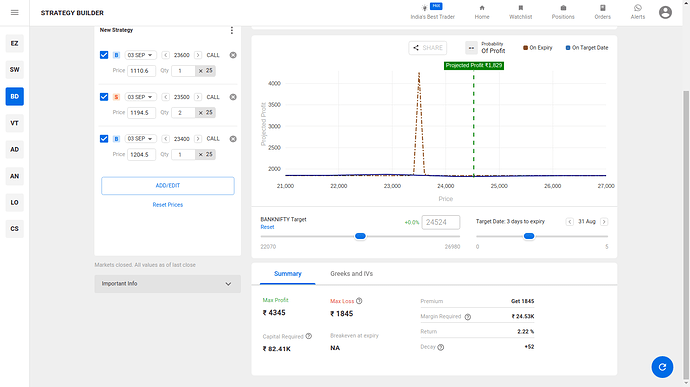Click the blue refresh button
This screenshot has width=690, height=387.
pyautogui.click(x=662, y=367)
